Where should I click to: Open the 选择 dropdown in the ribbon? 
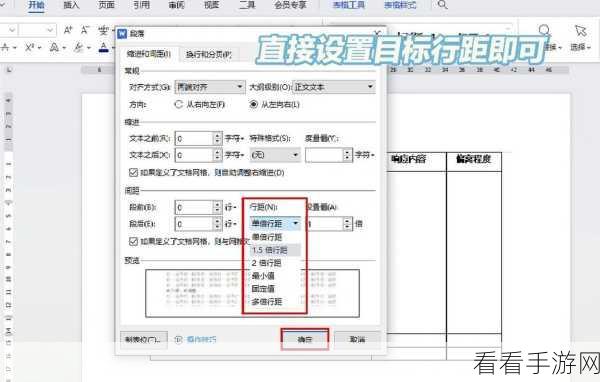coord(580,47)
